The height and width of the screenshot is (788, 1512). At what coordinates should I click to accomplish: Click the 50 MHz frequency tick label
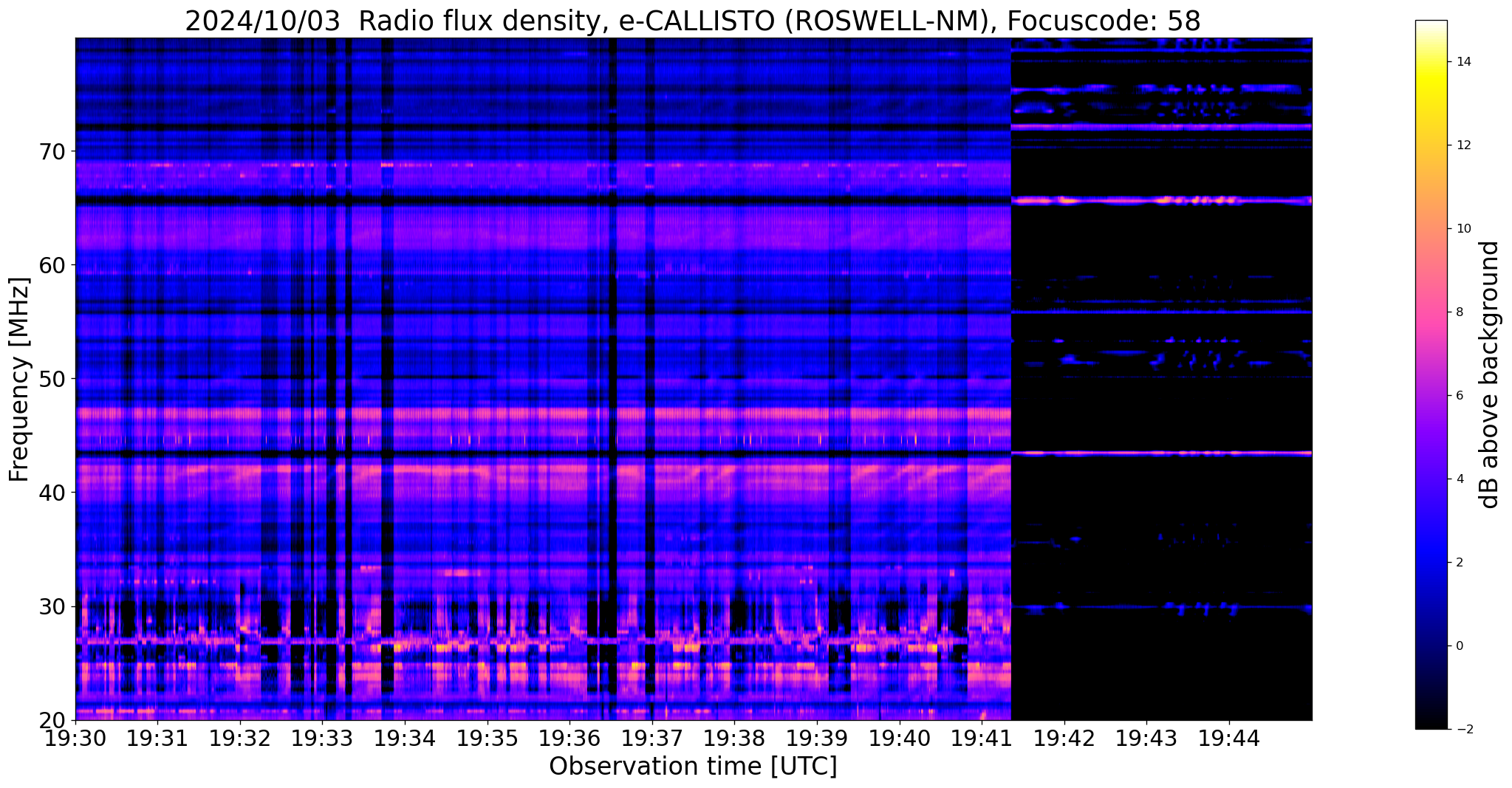tap(52, 379)
